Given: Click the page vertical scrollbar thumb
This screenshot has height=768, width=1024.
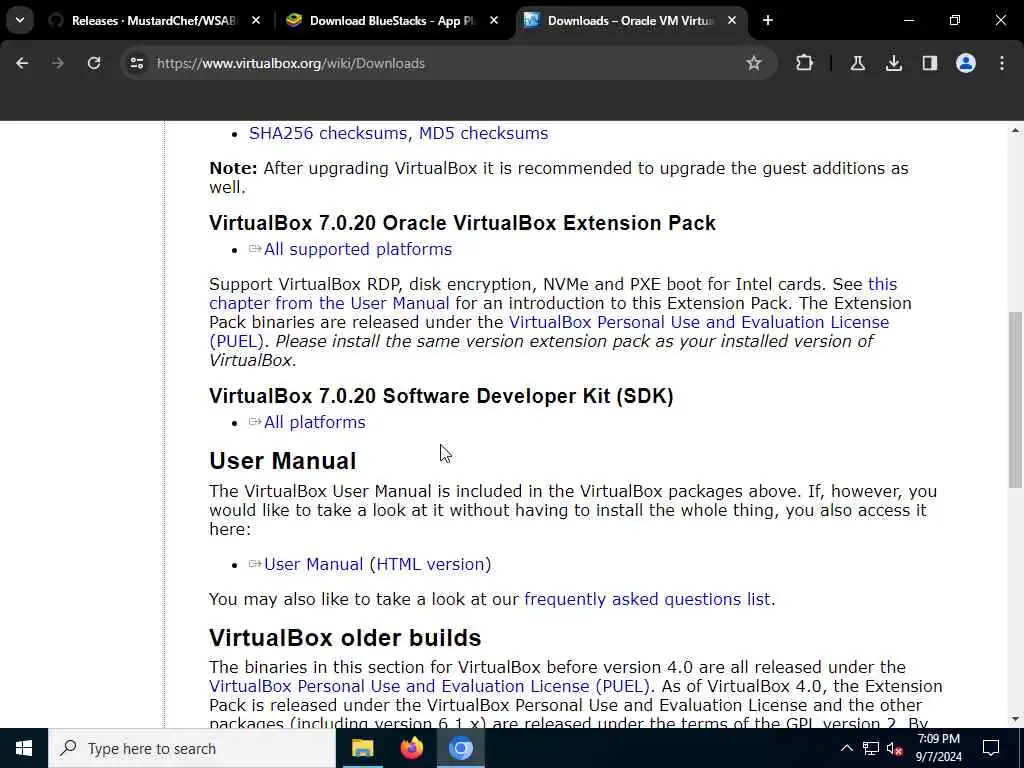Looking at the screenshot, I should point(1015,400).
